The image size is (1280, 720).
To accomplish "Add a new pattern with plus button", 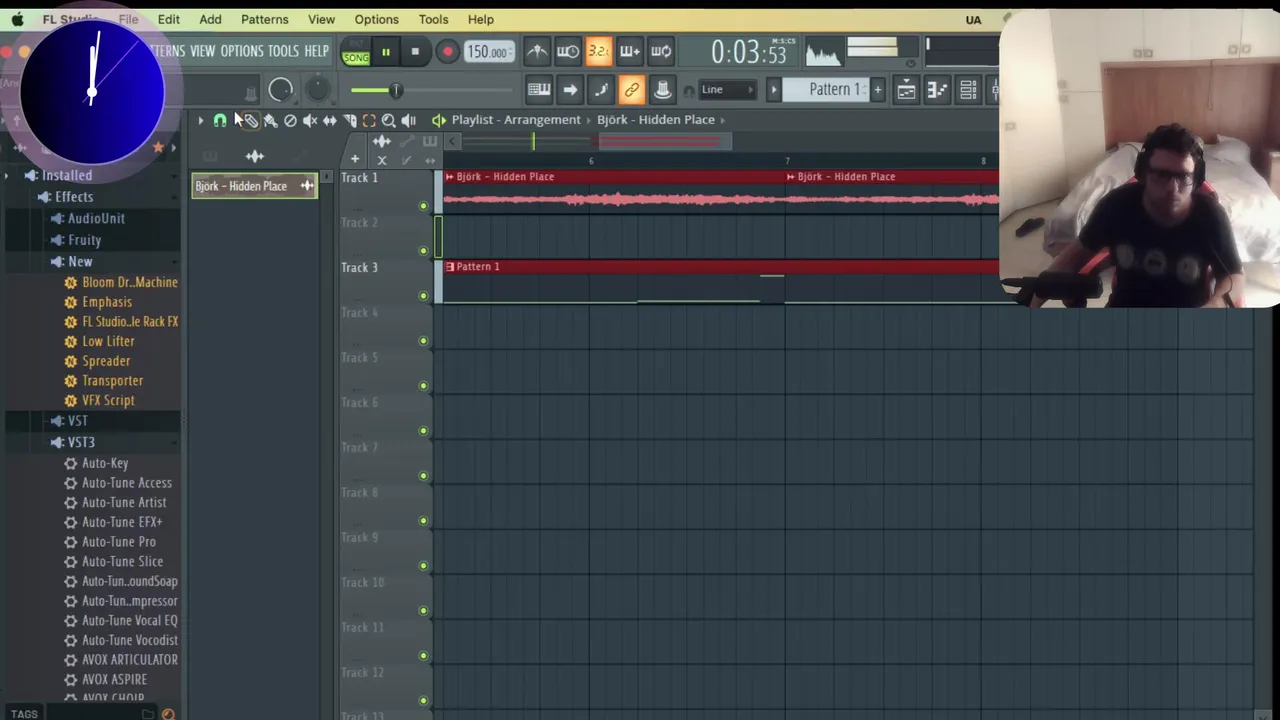I will click(878, 90).
